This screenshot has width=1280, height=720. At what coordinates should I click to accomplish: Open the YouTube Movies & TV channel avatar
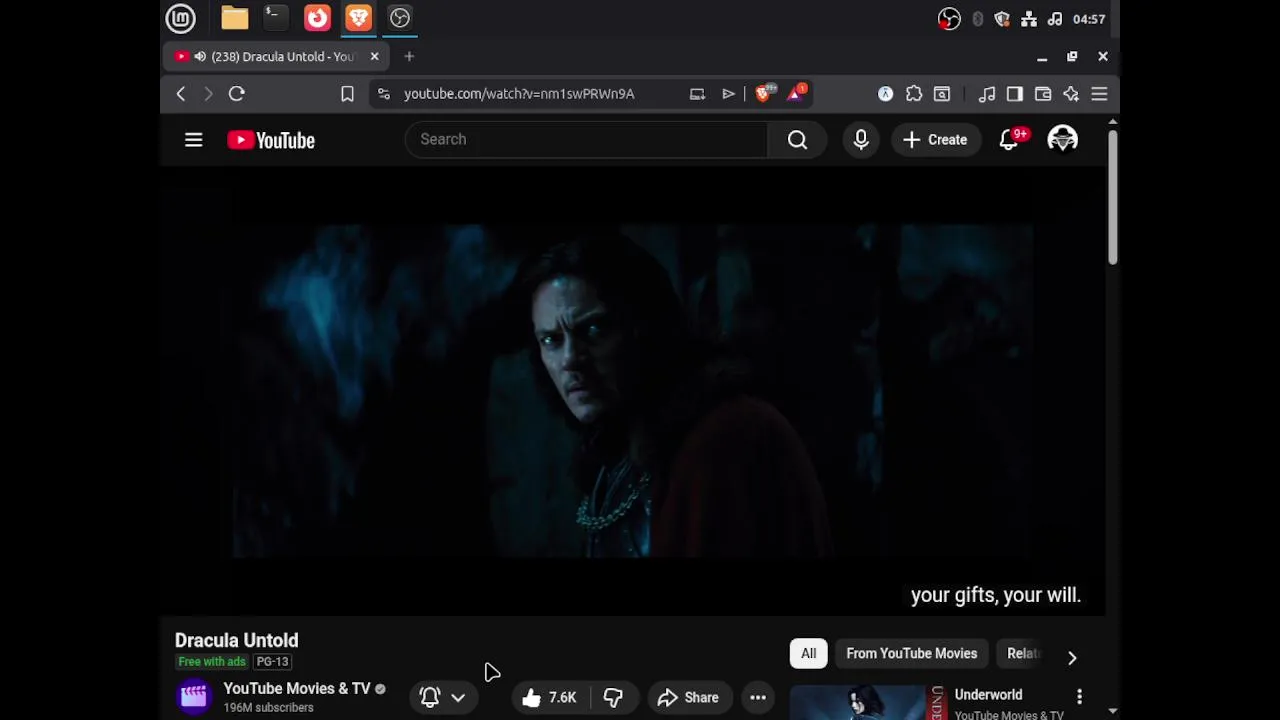[194, 696]
